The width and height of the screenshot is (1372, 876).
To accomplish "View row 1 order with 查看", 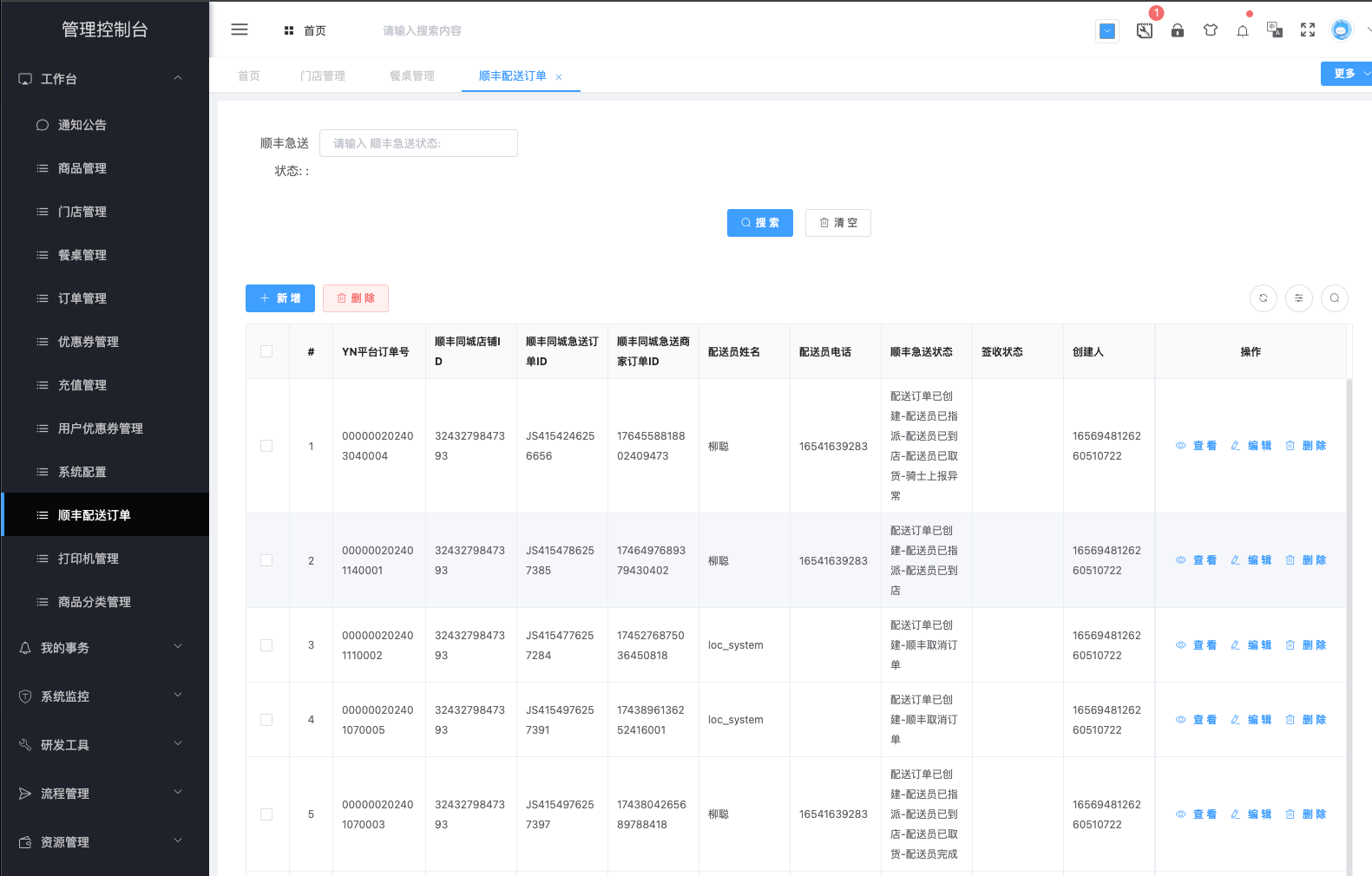I will point(1196,446).
